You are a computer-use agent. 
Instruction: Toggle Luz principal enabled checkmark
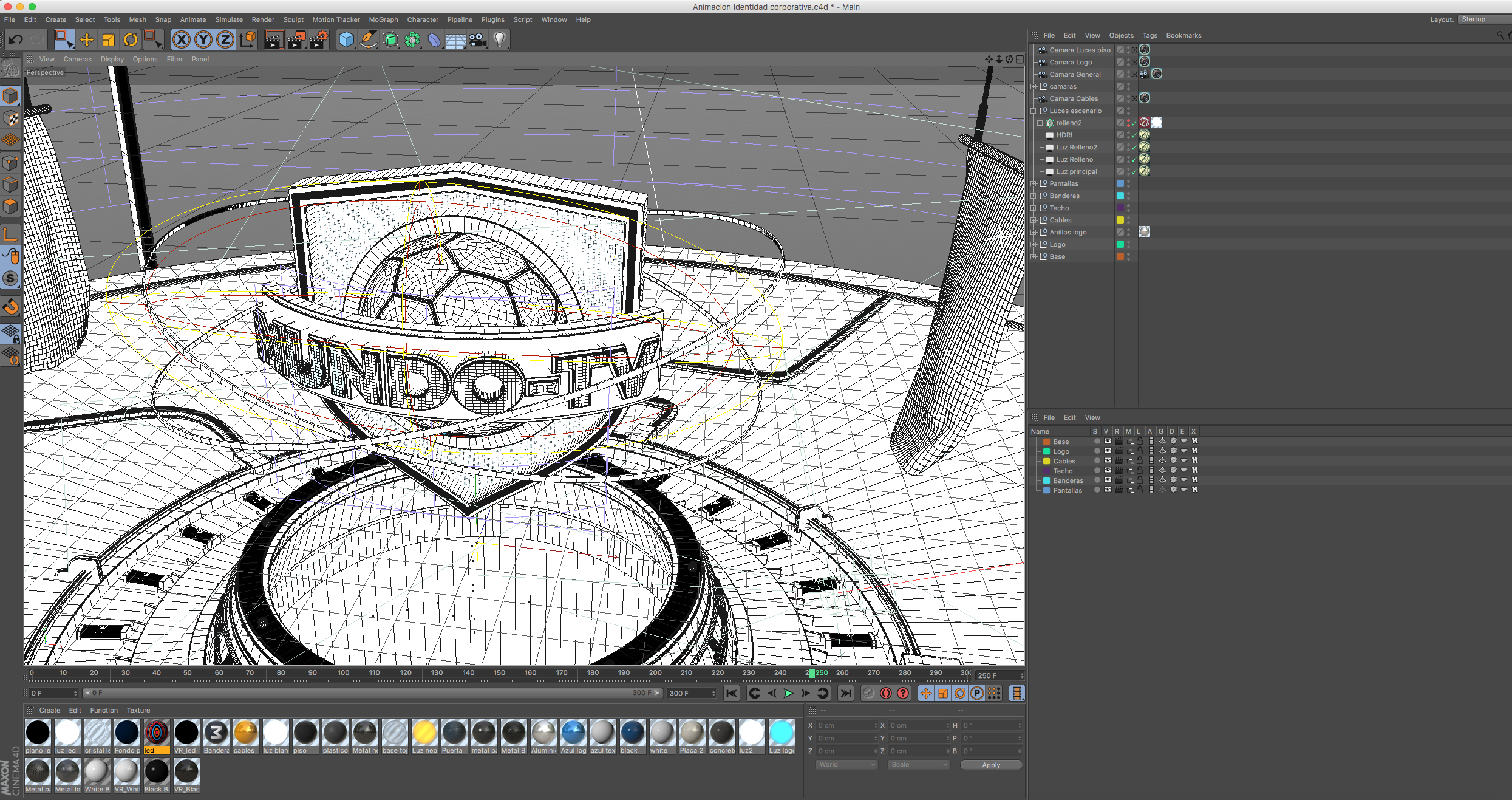point(1134,172)
